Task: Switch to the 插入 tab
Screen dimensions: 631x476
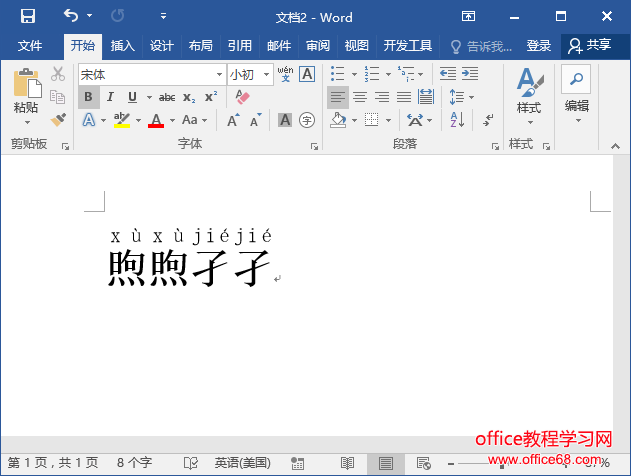Action: [x=122, y=45]
